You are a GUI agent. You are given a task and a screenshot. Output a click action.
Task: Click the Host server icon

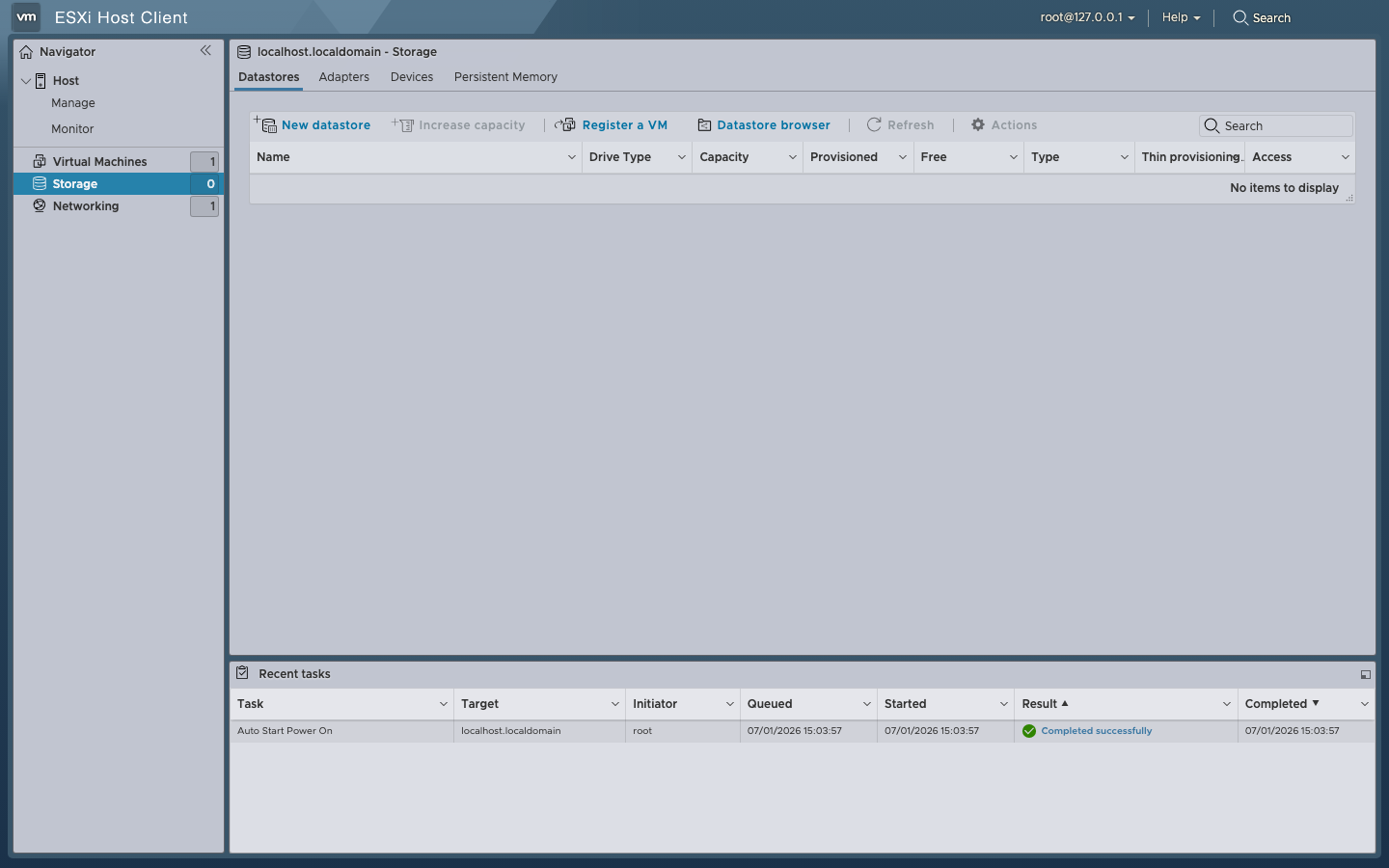point(41,81)
